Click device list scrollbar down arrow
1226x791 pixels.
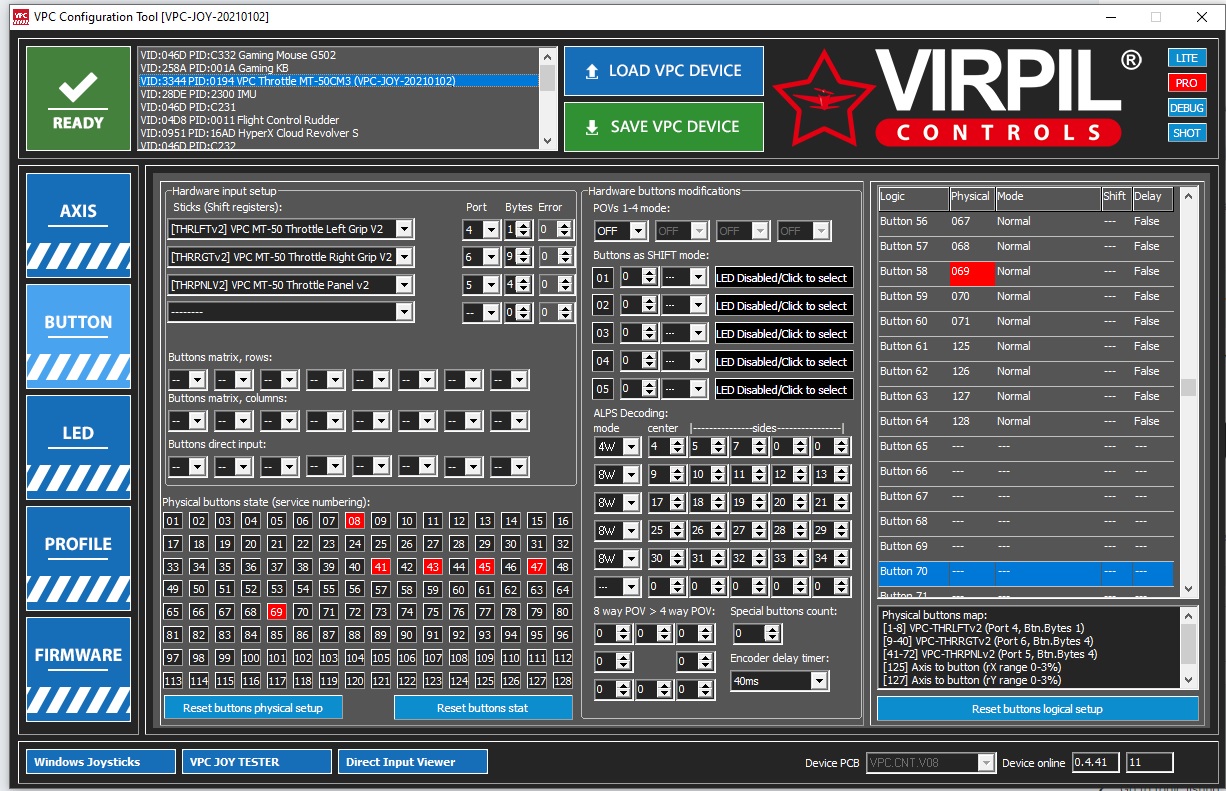[x=547, y=142]
